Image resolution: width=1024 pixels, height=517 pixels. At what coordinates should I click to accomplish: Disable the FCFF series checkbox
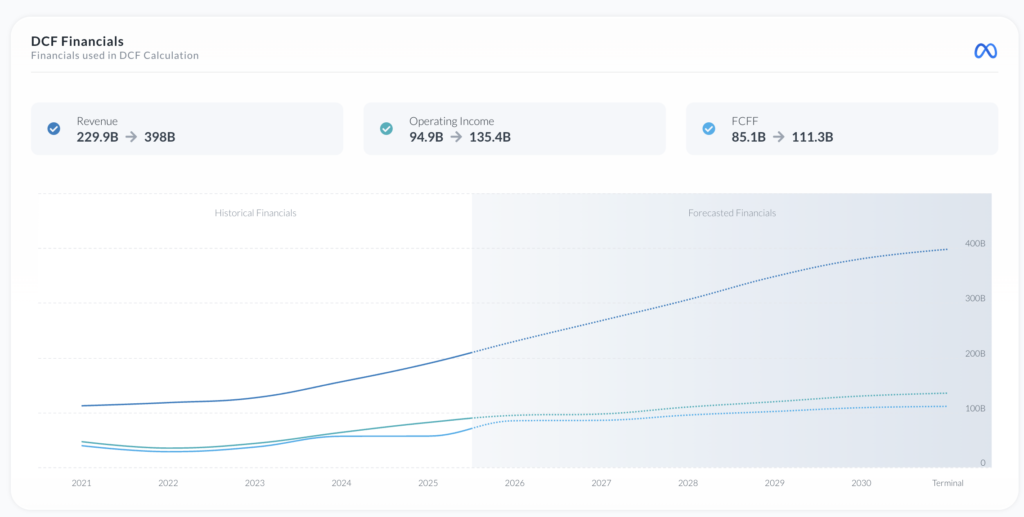pyautogui.click(x=709, y=129)
